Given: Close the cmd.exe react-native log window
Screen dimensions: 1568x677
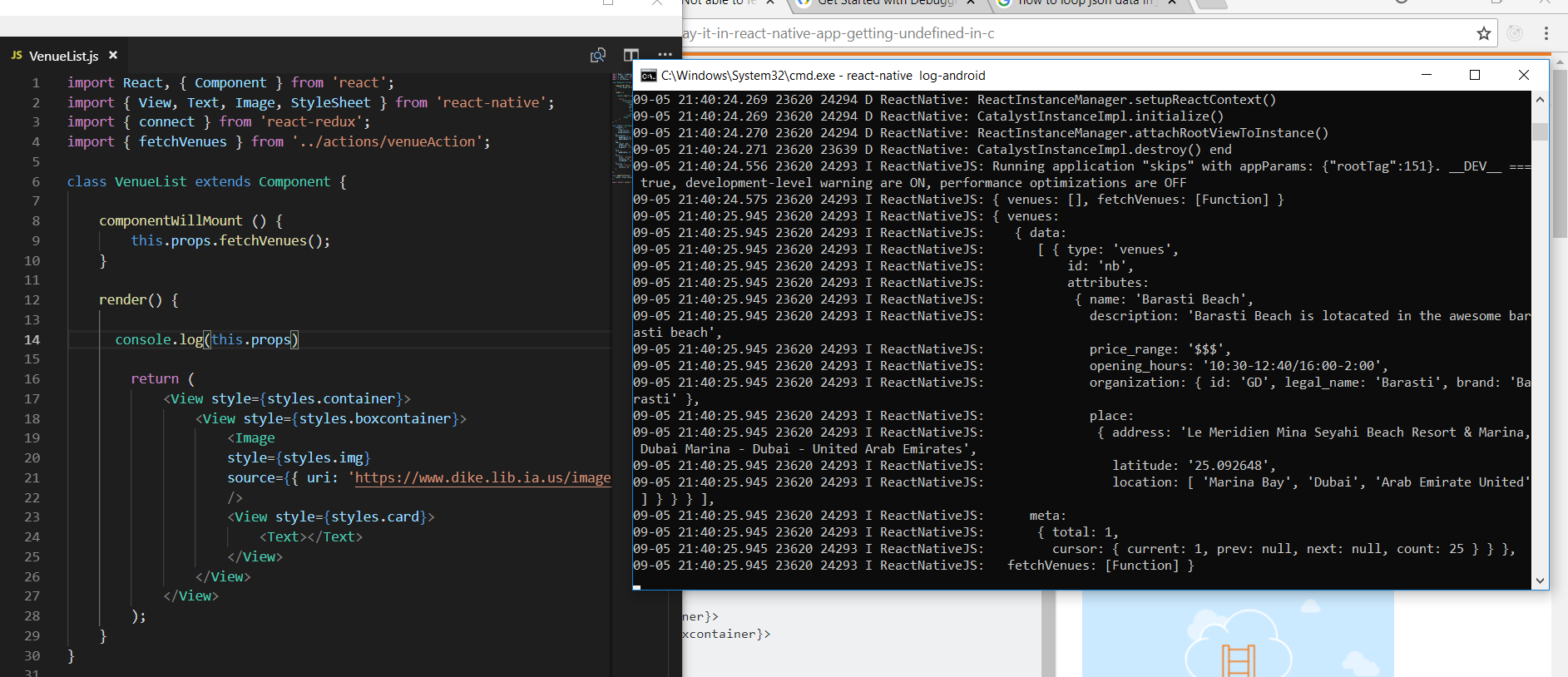Looking at the screenshot, I should (1524, 75).
